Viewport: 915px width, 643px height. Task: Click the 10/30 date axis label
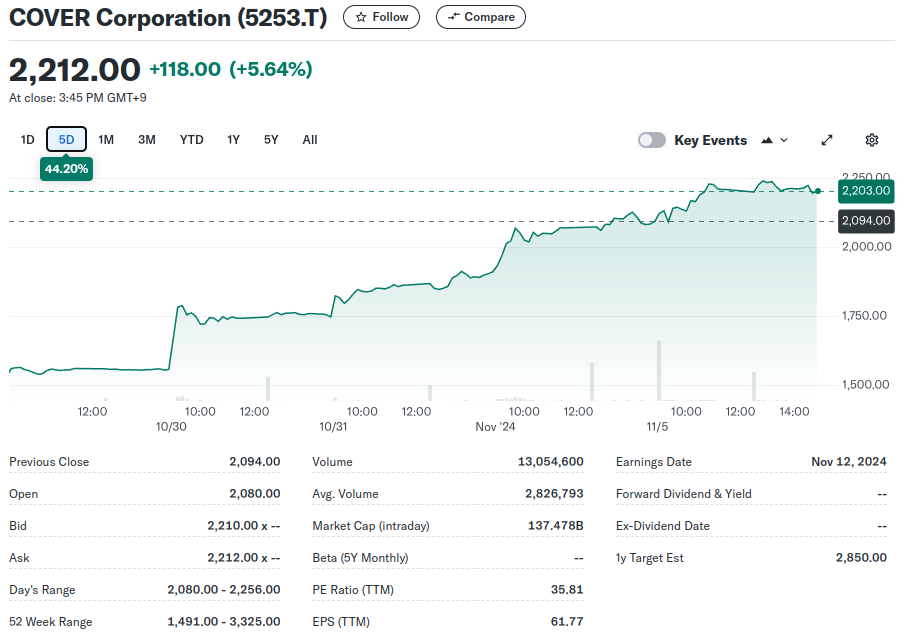pos(171,427)
